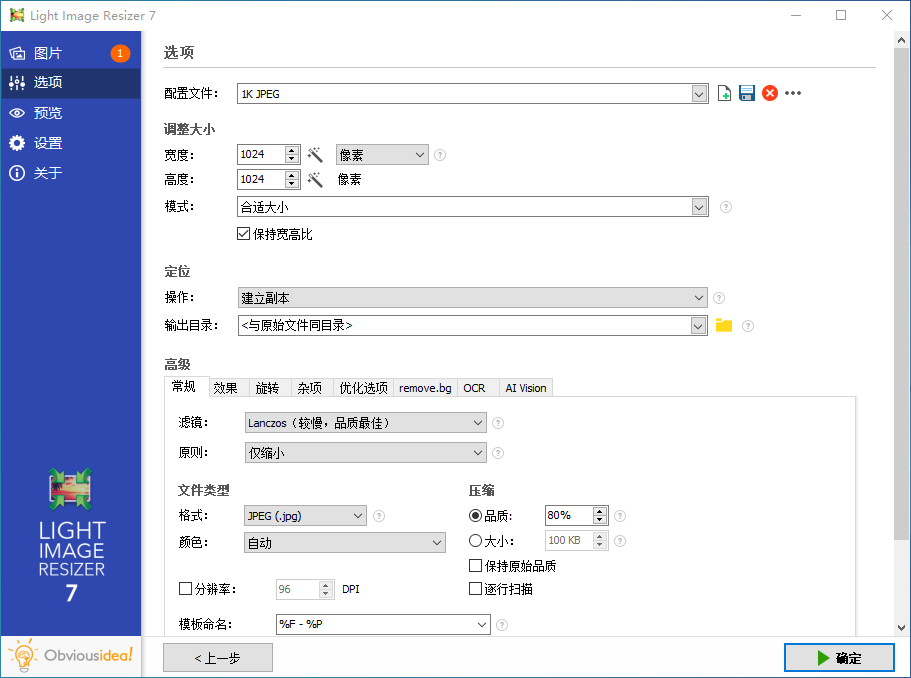Click the 品质 80% value field
This screenshot has width=911, height=678.
tap(569, 515)
